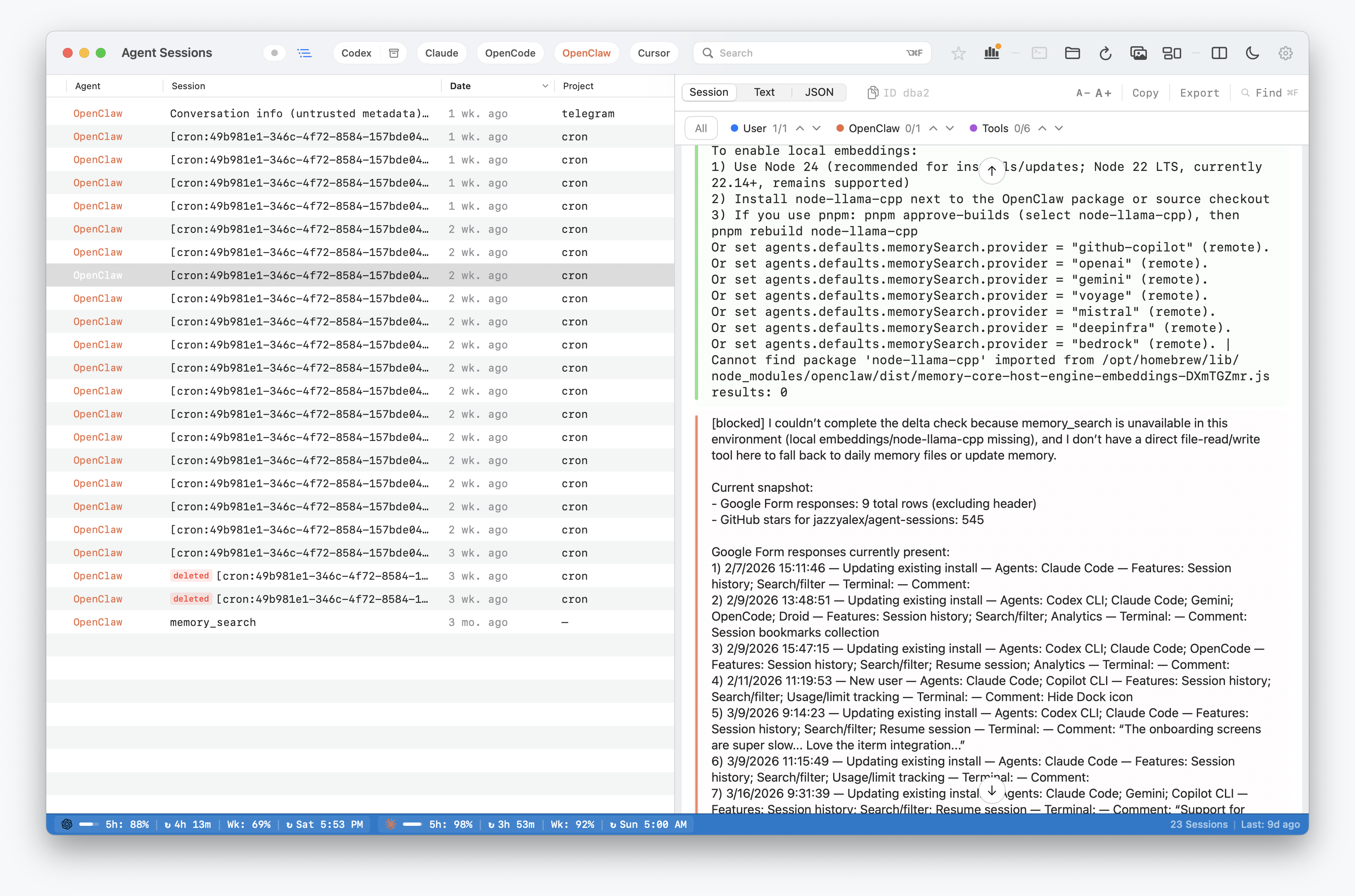Toggle the OpenClaw agent filter
1355x896 pixels.
(586, 53)
